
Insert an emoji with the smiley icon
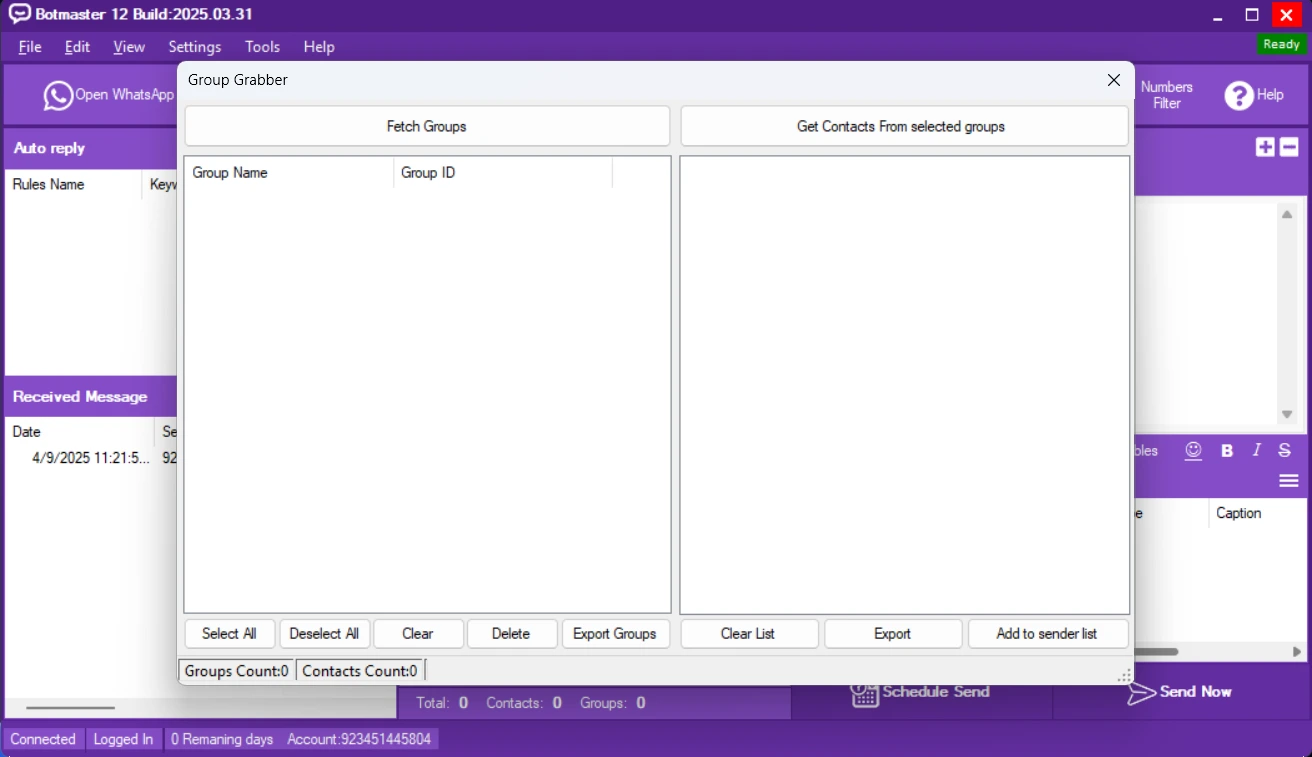click(1193, 450)
